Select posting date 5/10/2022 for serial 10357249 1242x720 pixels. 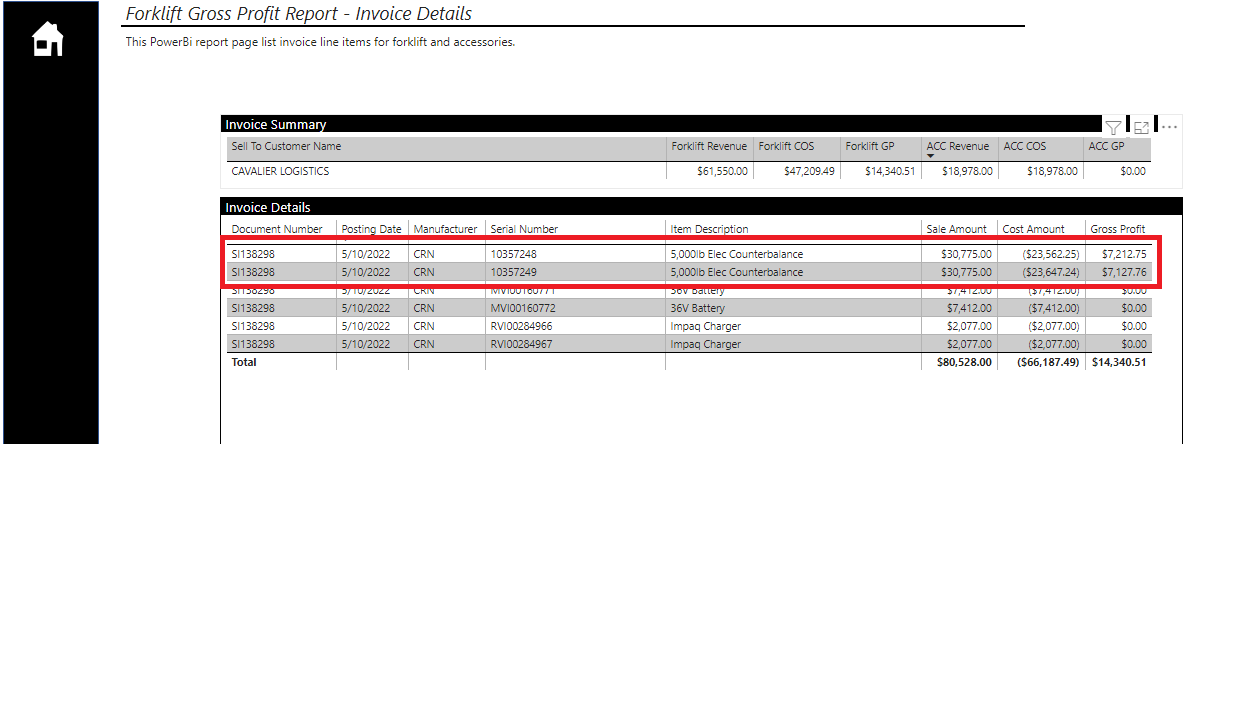365,272
